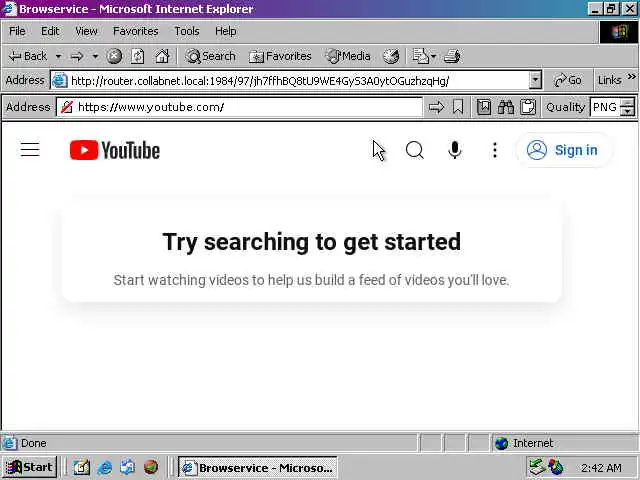Screen dimensions: 640x480
Task: Click the Sign in button
Action: 562,150
